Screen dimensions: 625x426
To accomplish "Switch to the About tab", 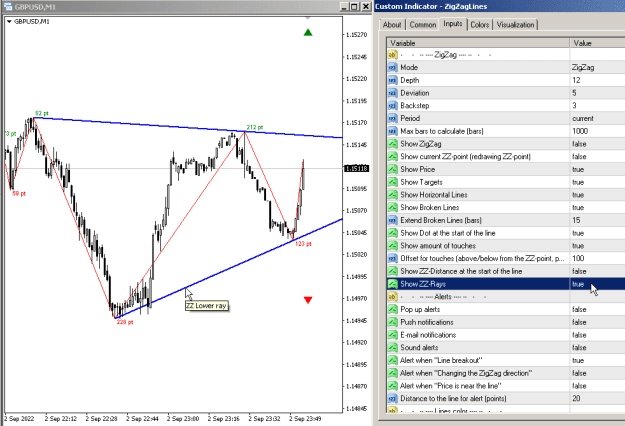I will click(x=391, y=25).
